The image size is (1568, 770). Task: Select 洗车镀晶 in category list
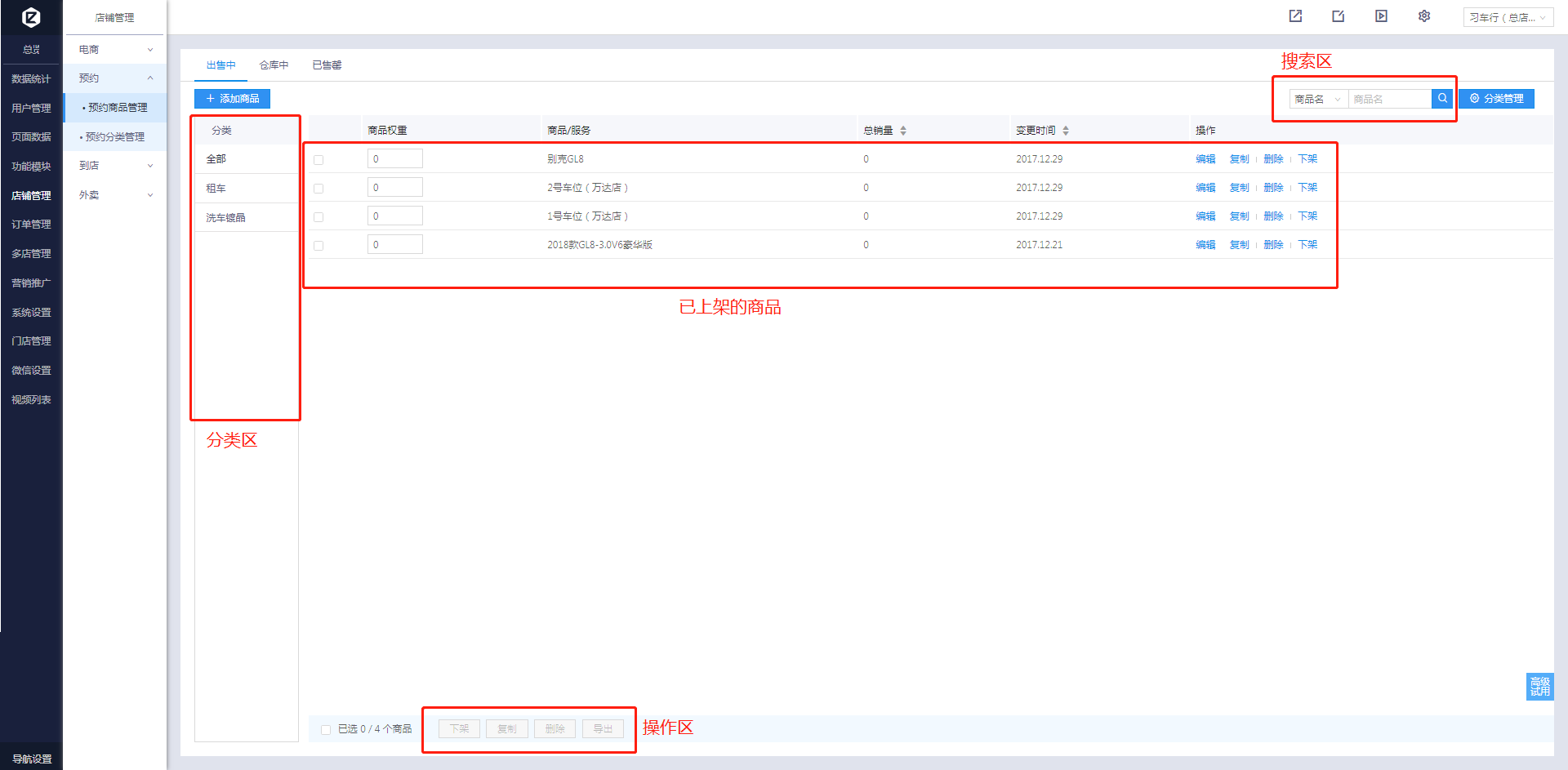pos(225,218)
